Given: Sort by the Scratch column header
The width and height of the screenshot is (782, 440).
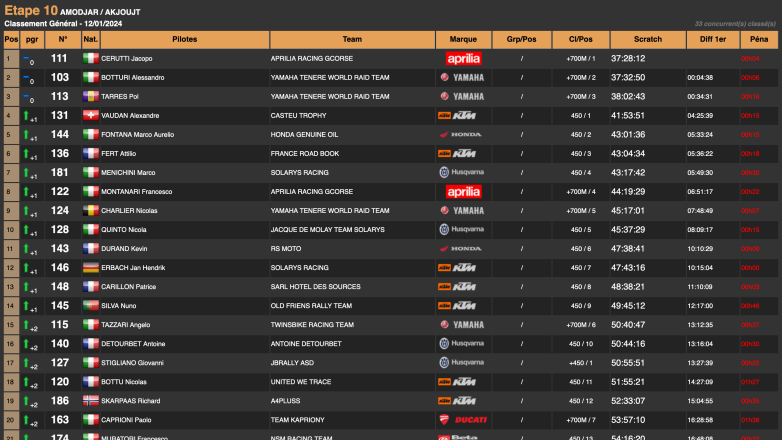Looking at the screenshot, I should pos(648,39).
